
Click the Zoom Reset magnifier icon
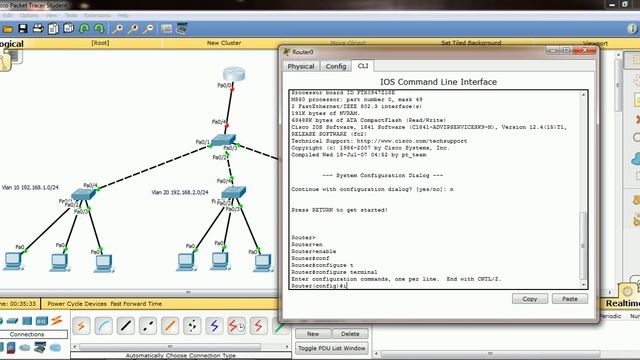[x=133, y=29]
